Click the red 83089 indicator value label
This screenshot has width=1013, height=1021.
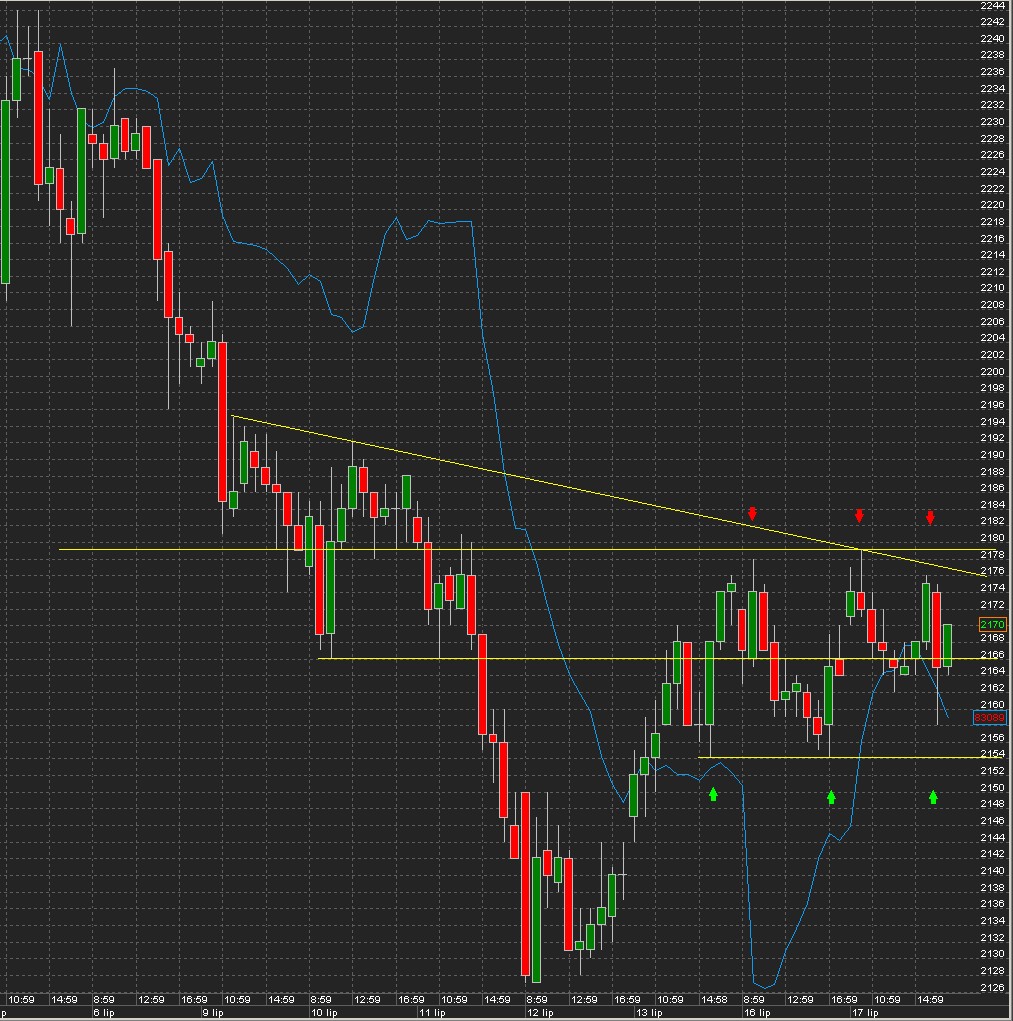[x=989, y=718]
